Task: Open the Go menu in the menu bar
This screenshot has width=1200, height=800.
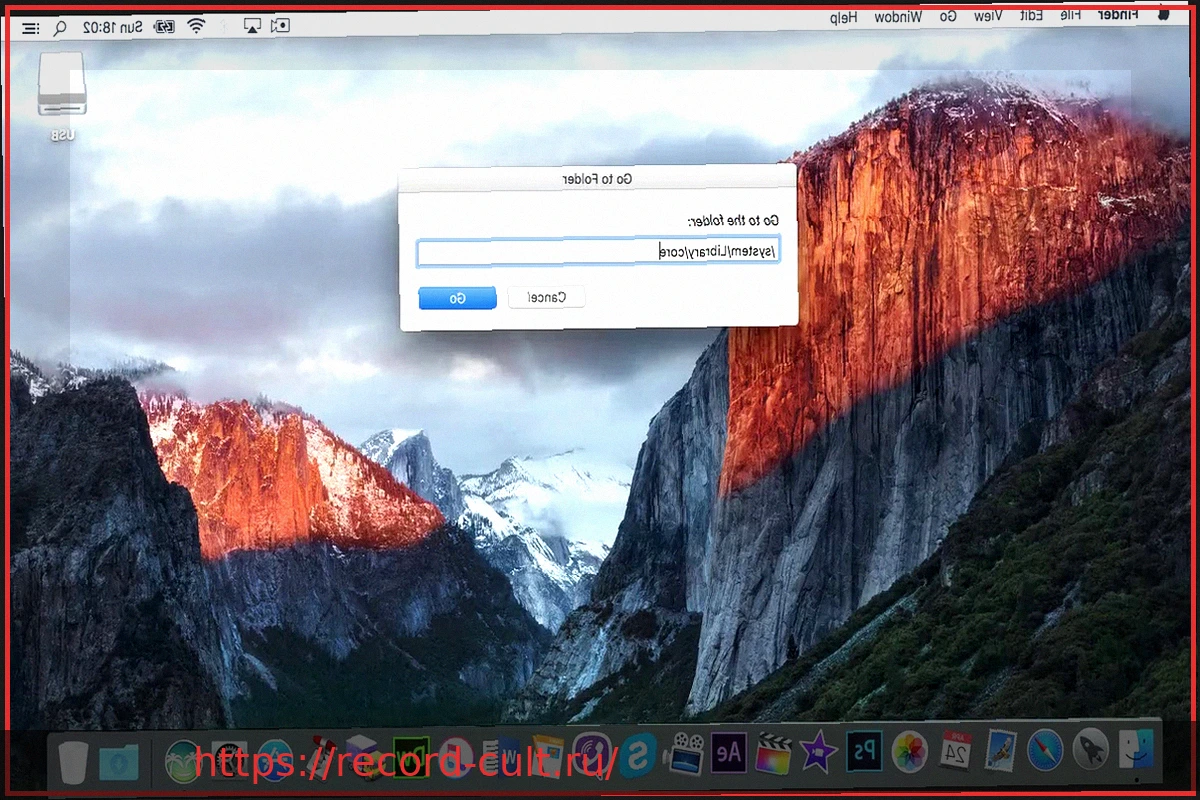Action: pos(947,15)
